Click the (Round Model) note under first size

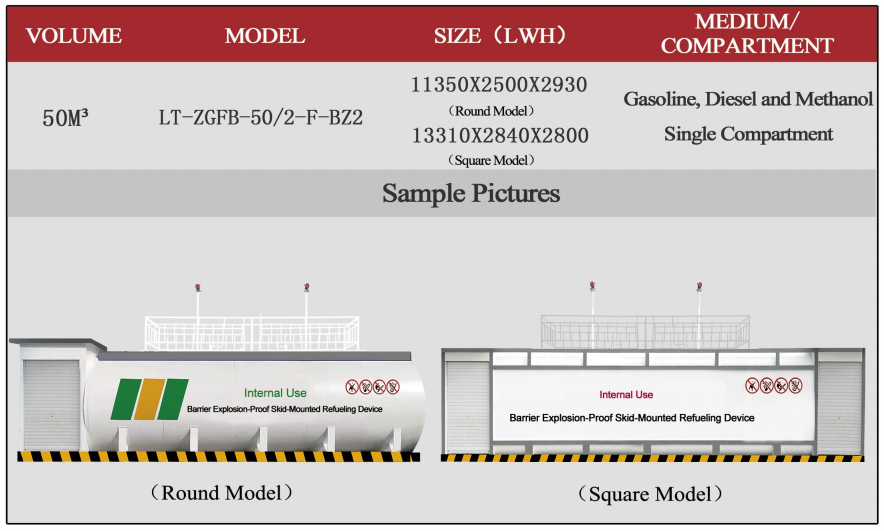(491, 111)
